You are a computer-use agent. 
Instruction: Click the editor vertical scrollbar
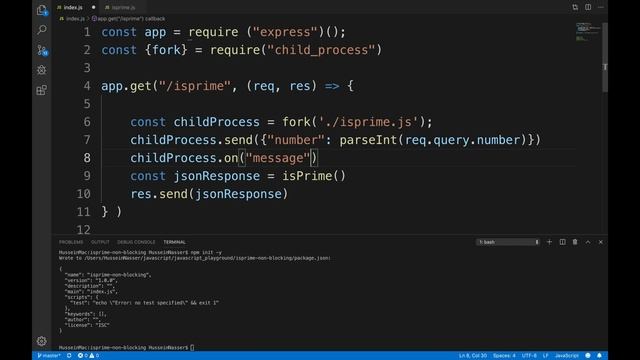[x=605, y=57]
